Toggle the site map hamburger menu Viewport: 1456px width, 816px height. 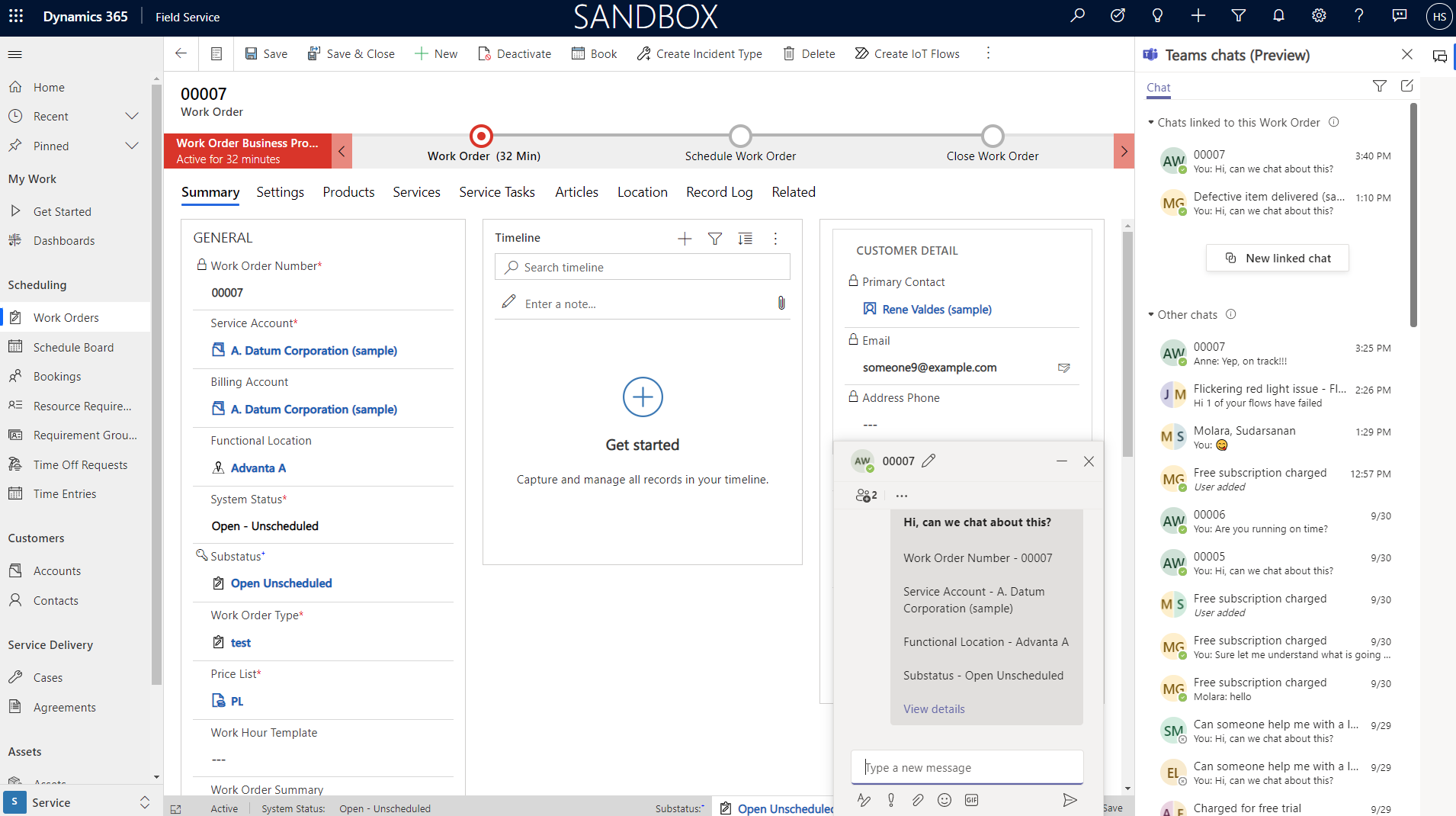[15, 54]
